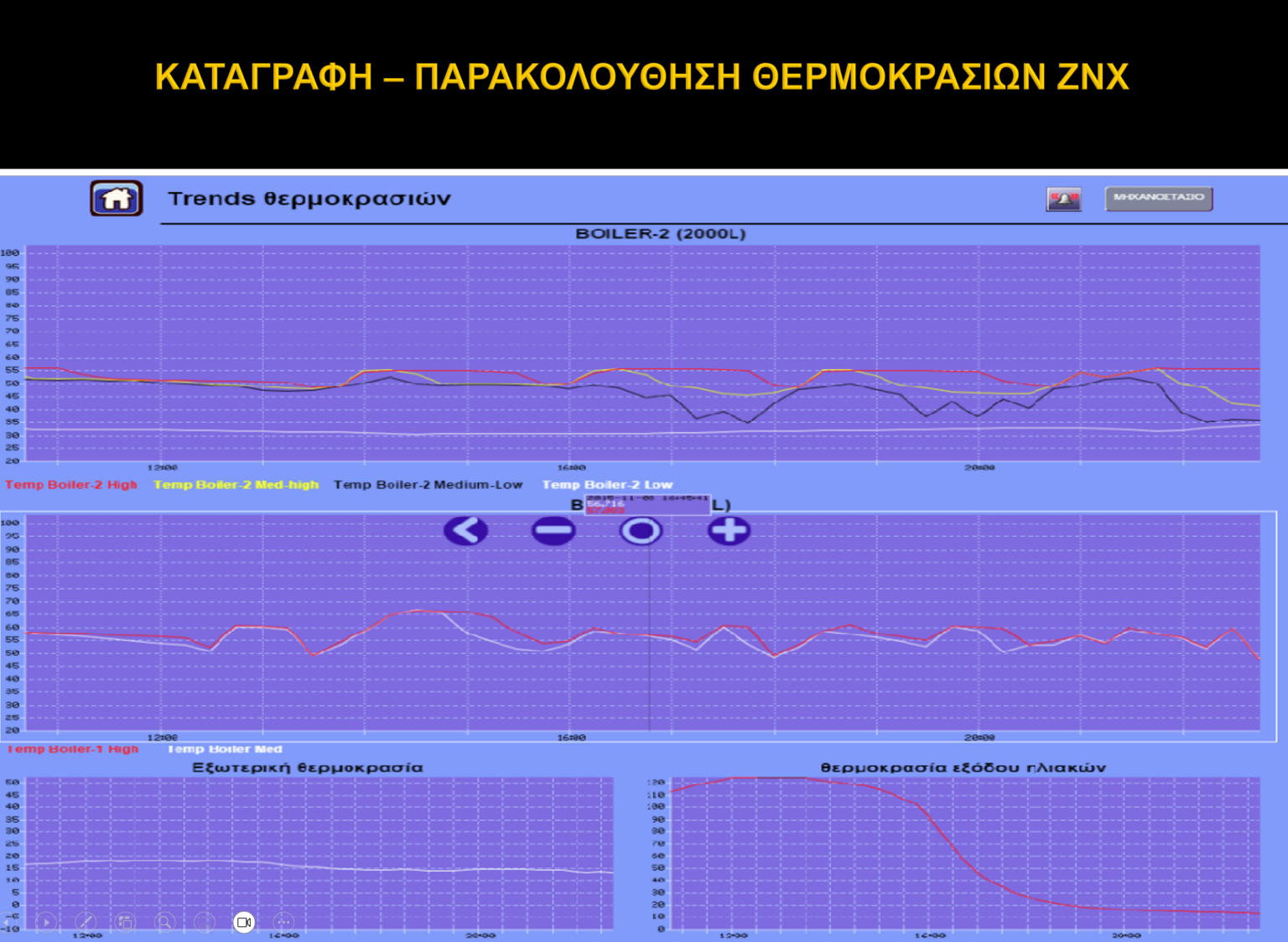The width and height of the screenshot is (1288, 942).
Task: Open the alarms bell icon
Action: point(1064,199)
